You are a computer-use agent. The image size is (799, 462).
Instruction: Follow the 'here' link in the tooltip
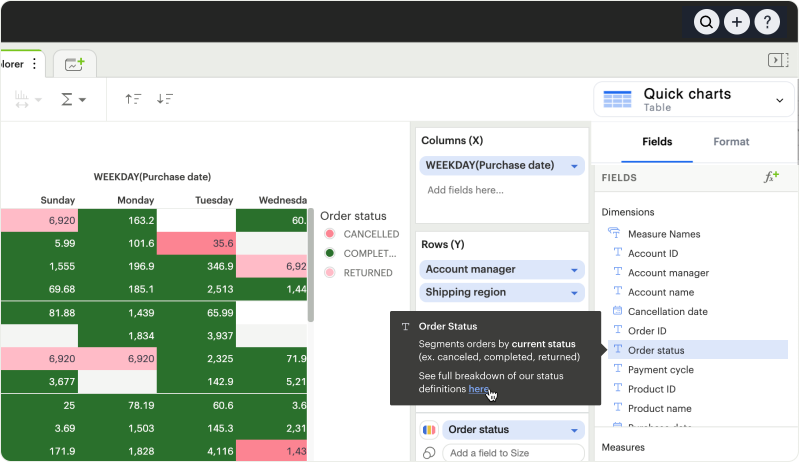[x=479, y=389]
